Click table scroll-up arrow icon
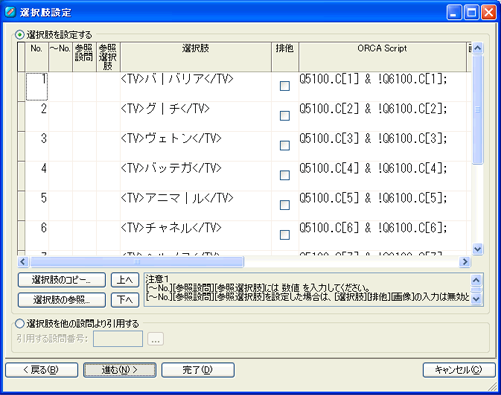 478,48
